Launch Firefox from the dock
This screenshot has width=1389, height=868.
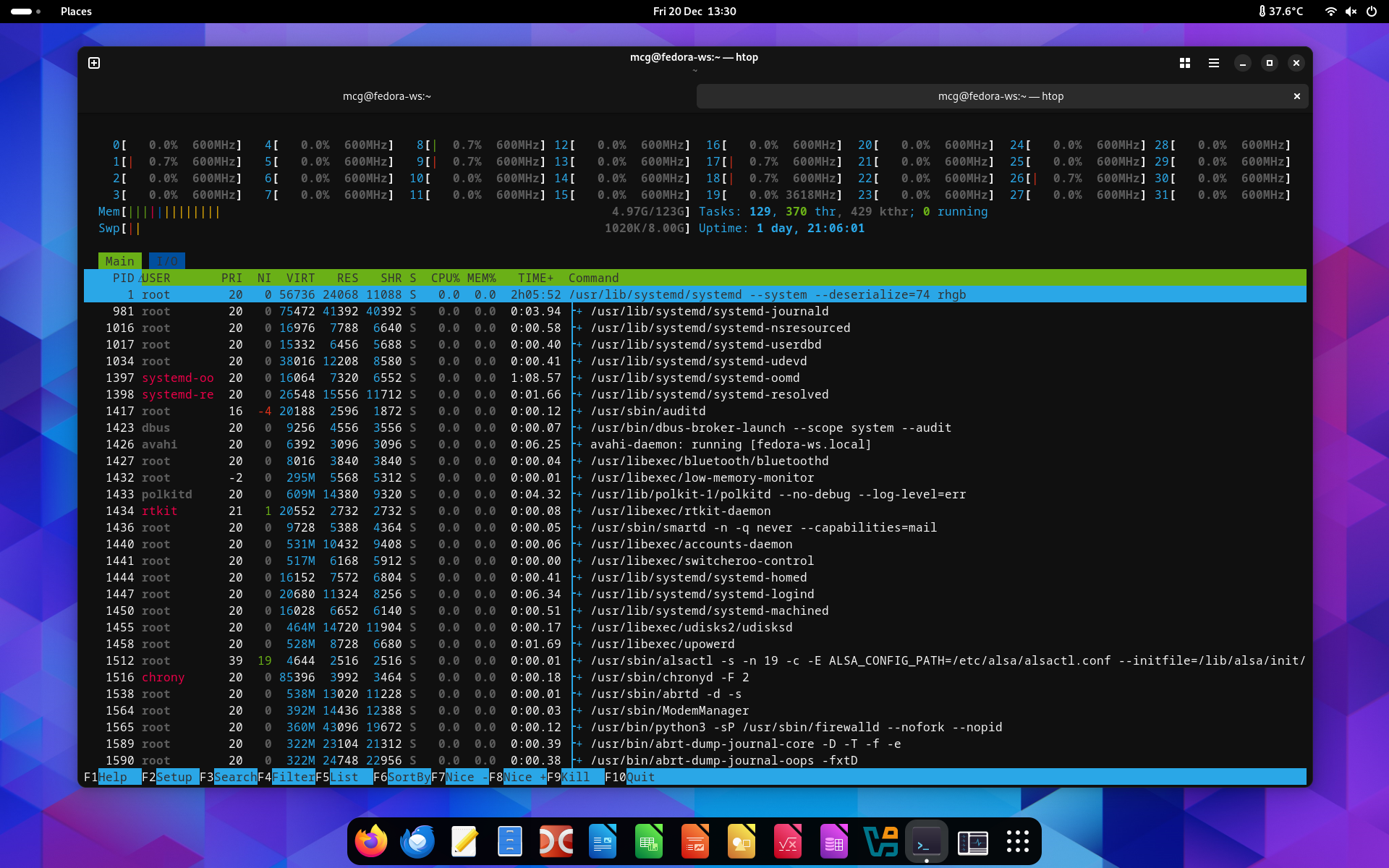(x=371, y=842)
